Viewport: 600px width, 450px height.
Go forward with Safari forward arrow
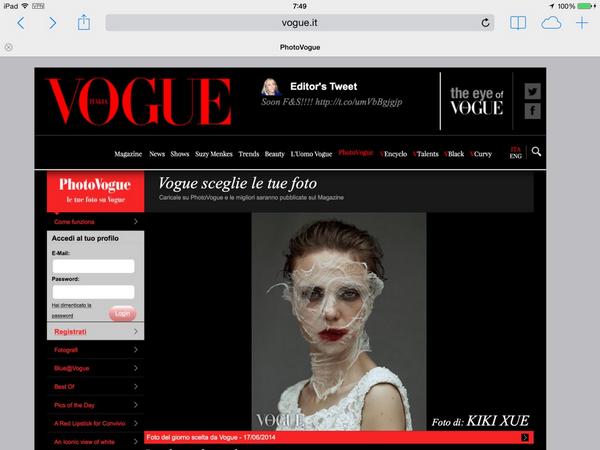[x=52, y=23]
